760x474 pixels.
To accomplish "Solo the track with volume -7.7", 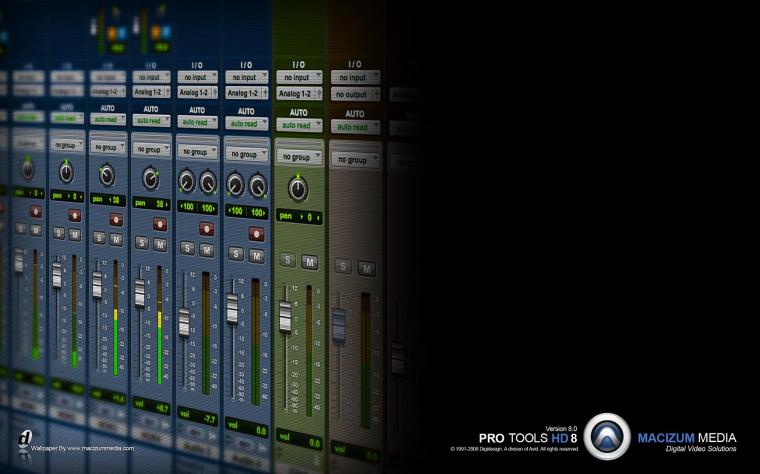I will (x=188, y=249).
